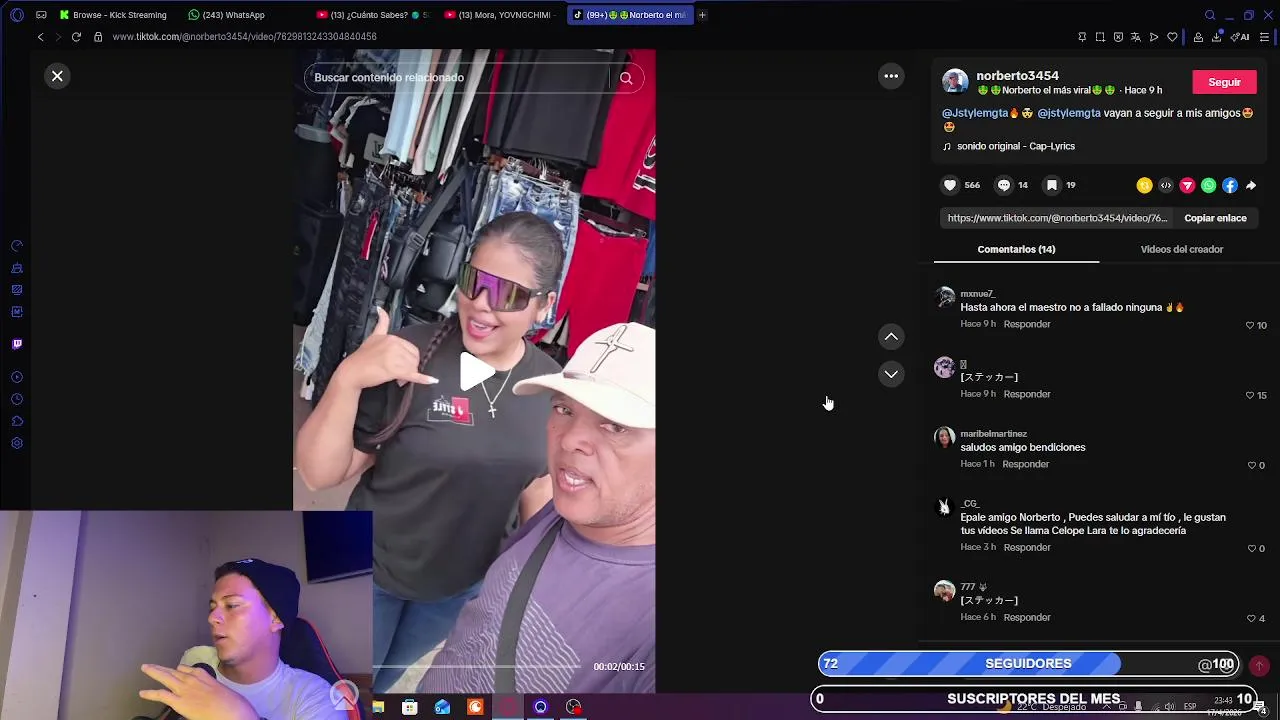Switch to ¿Cuánto Sabes? YouTube tab

pos(371,15)
